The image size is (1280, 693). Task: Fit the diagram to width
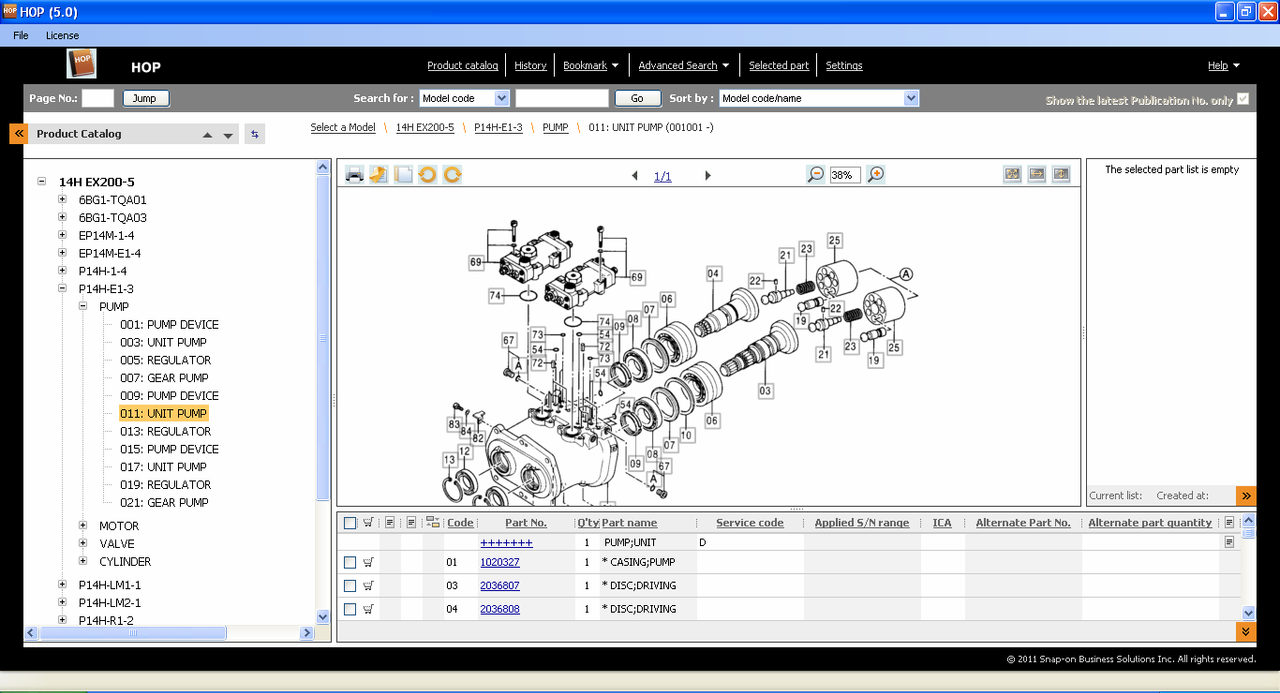[x=1037, y=174]
